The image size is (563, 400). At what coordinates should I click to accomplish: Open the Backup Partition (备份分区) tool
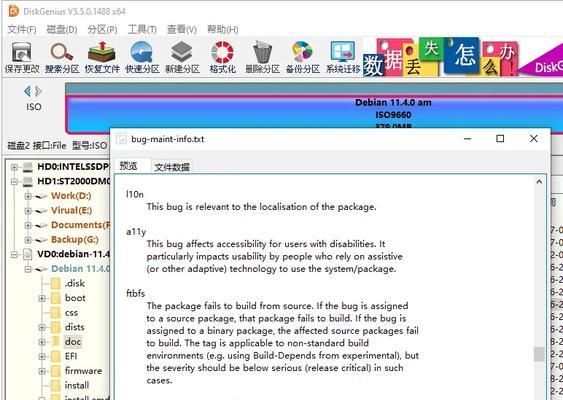[303, 57]
